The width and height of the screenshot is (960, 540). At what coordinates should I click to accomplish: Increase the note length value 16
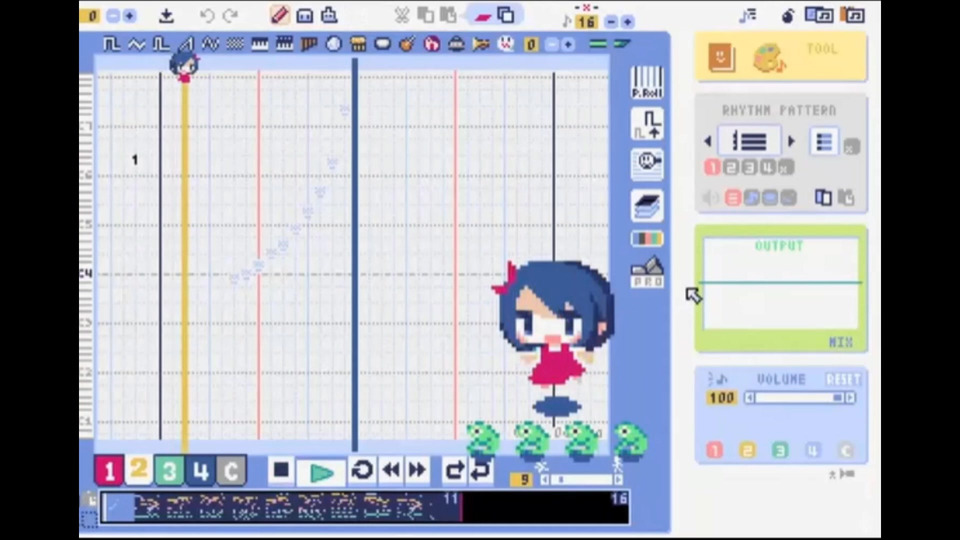[x=627, y=22]
